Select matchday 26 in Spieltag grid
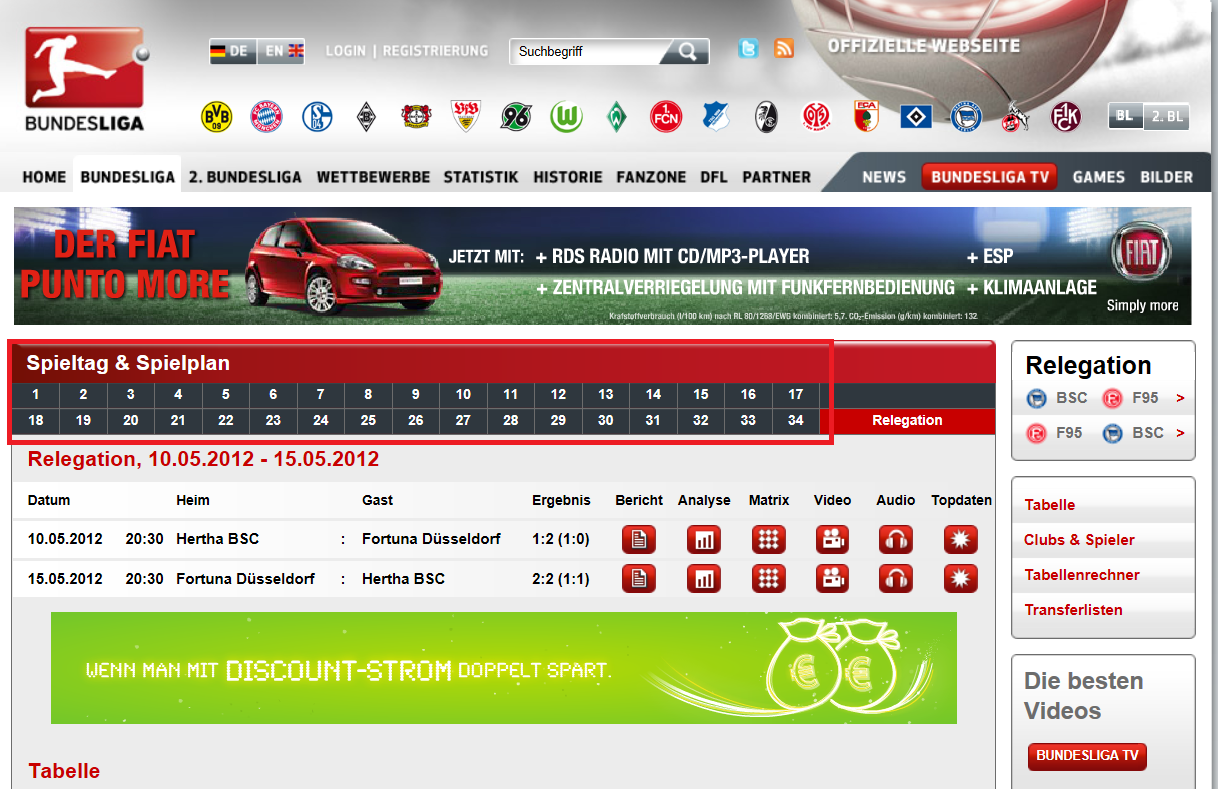Screen dimensions: 1218x789 coord(416,421)
